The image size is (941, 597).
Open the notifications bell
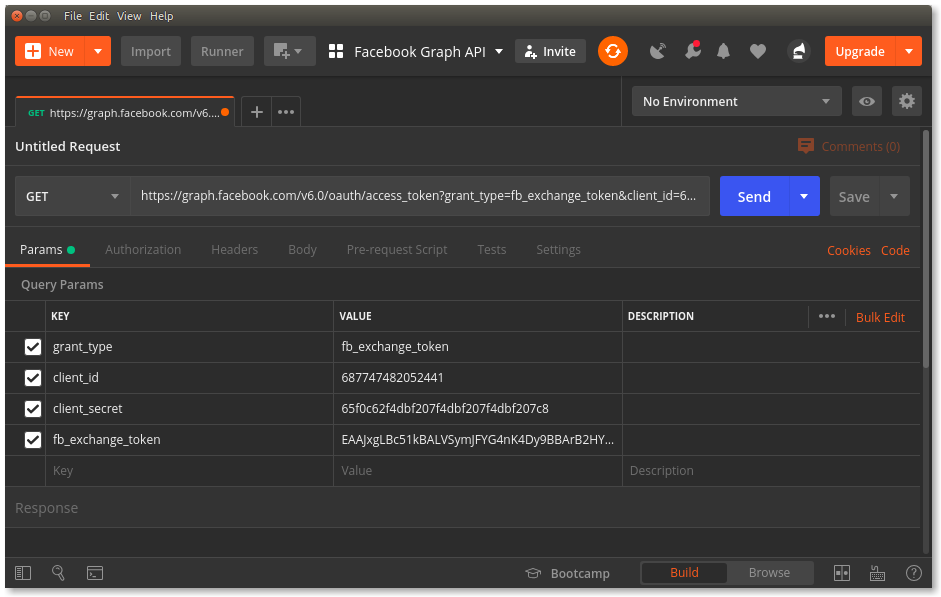click(x=723, y=52)
